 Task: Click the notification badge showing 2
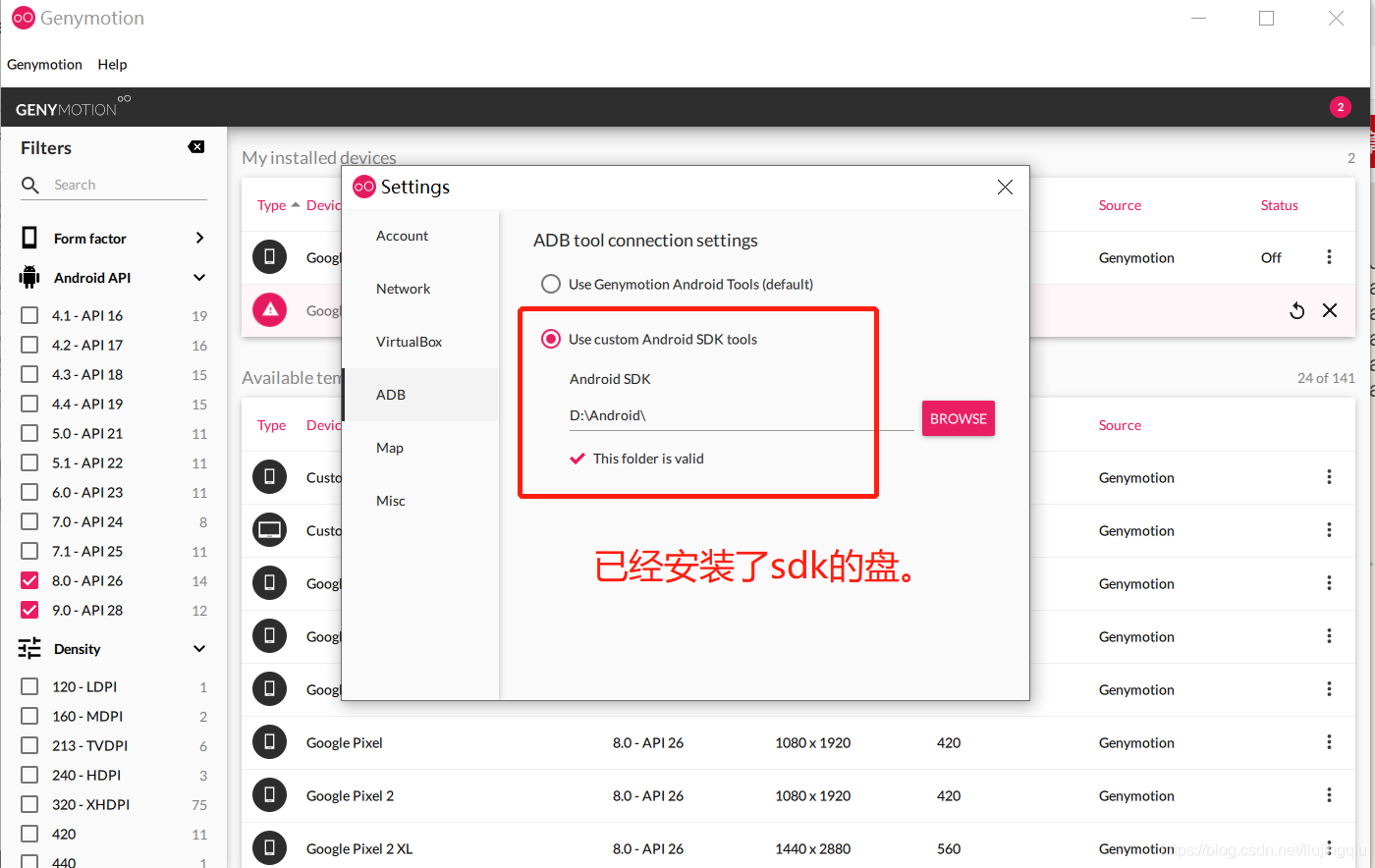point(1341,107)
